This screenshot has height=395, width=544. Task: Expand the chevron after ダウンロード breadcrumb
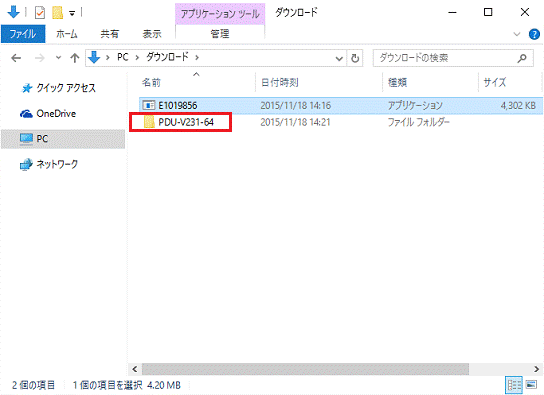(x=197, y=58)
